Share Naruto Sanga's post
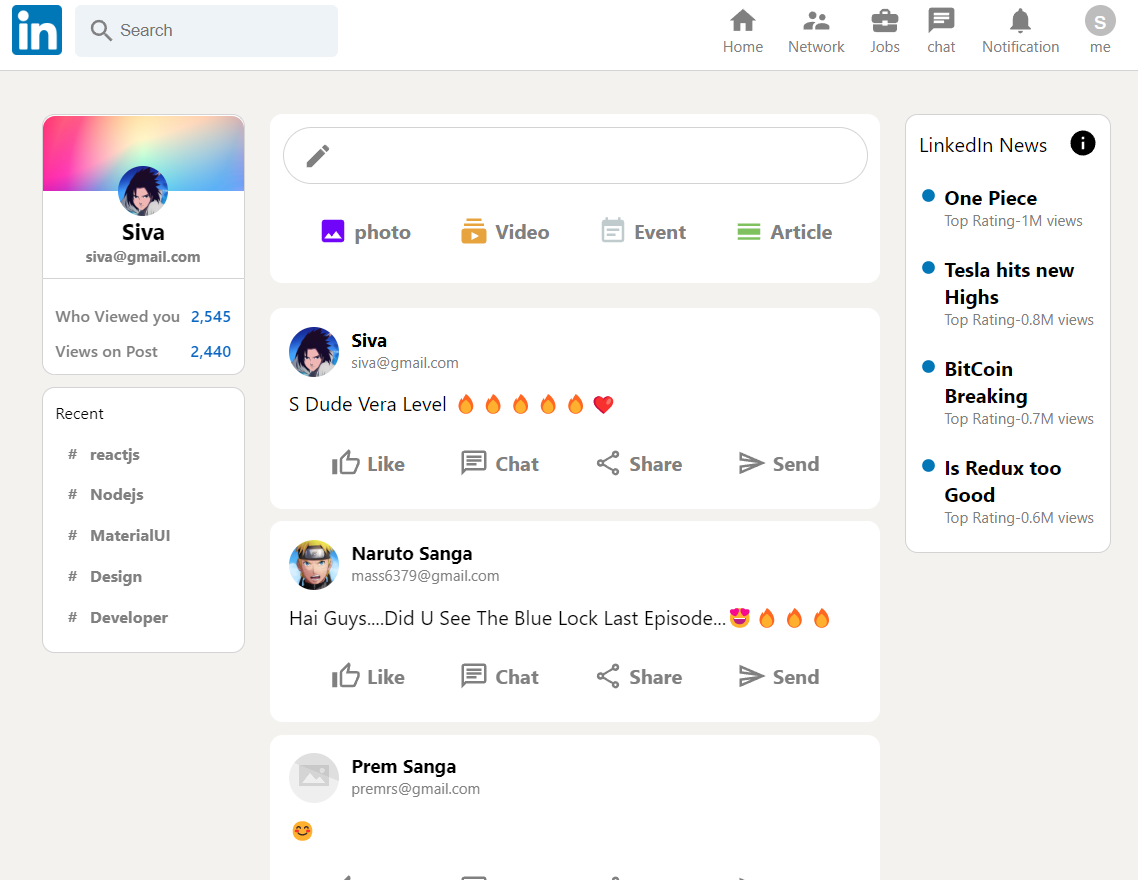 tap(639, 677)
